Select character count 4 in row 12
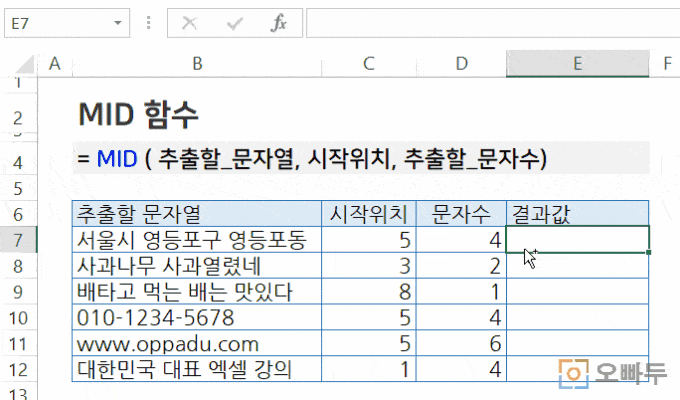The image size is (680, 400). (x=461, y=370)
